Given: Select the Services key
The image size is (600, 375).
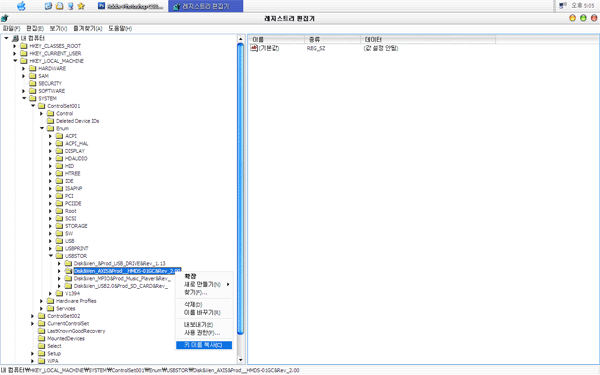Looking at the screenshot, I should [x=66, y=308].
